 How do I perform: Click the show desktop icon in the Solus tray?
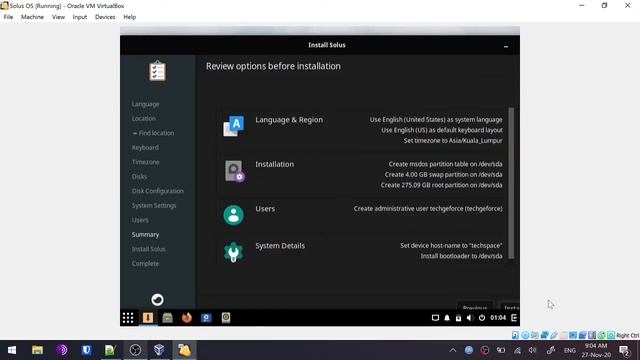tap(435, 318)
